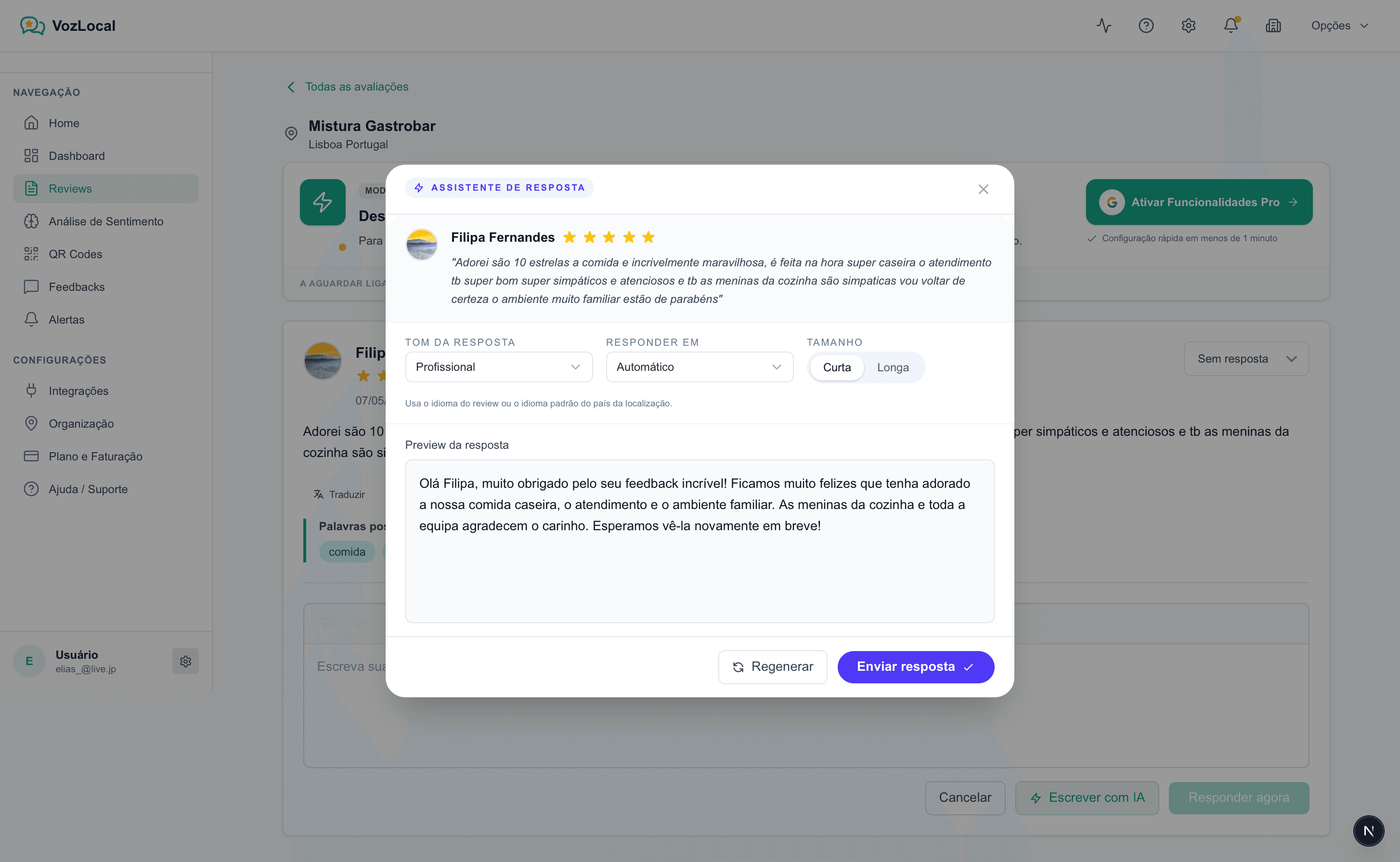
Task: Close the Assistente de Resposta dialog
Action: coord(983,189)
